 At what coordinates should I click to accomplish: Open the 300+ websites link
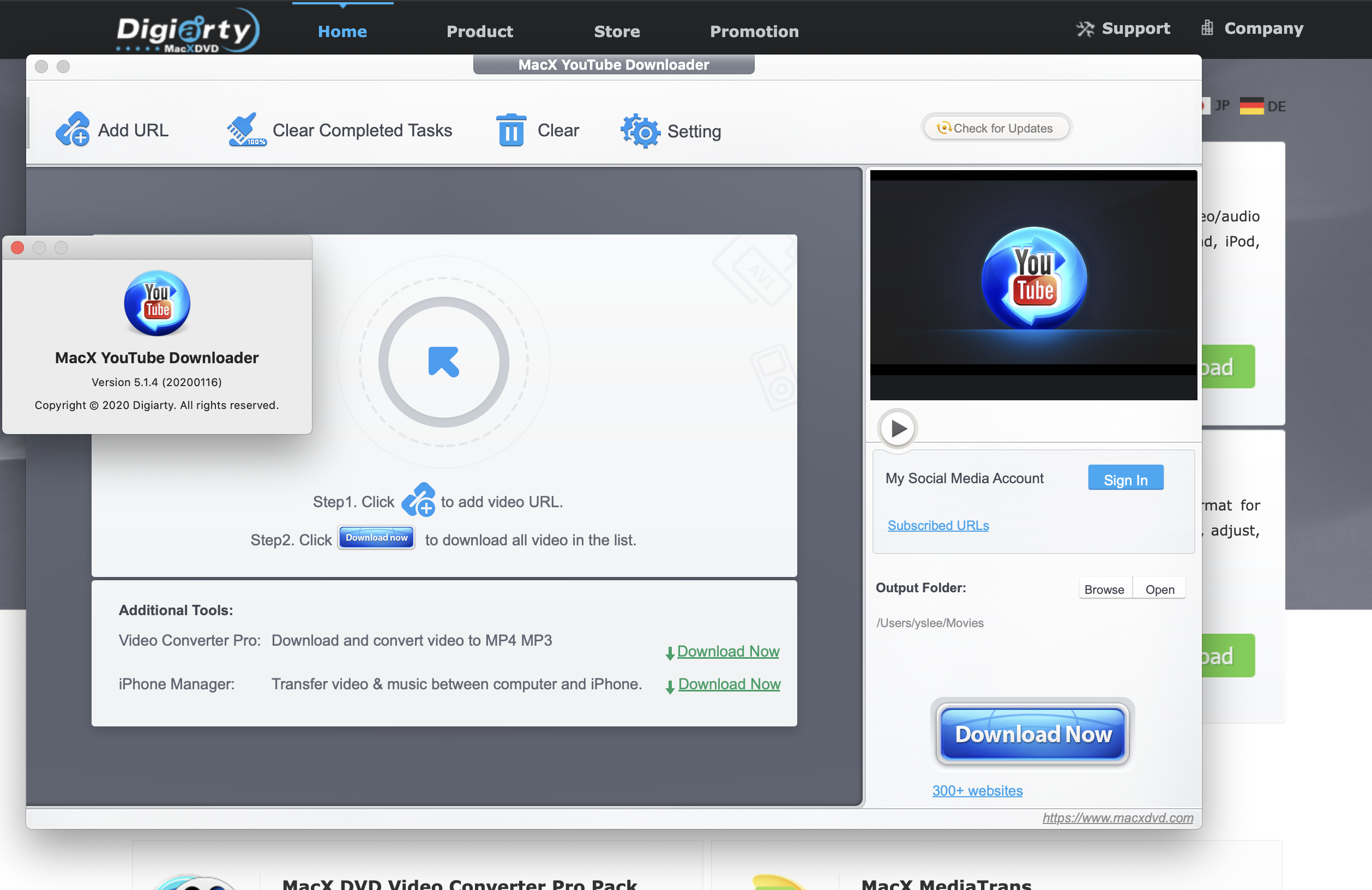(977, 790)
